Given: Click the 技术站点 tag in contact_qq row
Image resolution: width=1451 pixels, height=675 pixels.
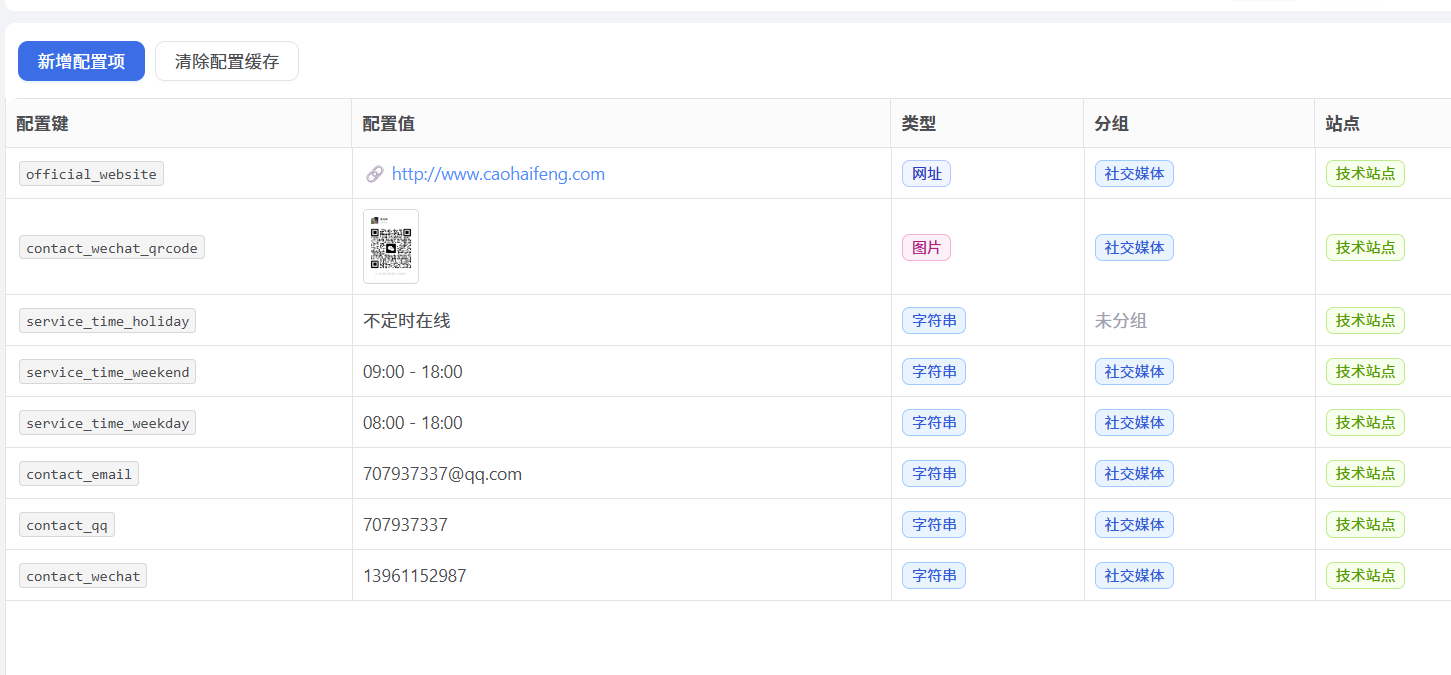Looking at the screenshot, I should point(1365,525).
